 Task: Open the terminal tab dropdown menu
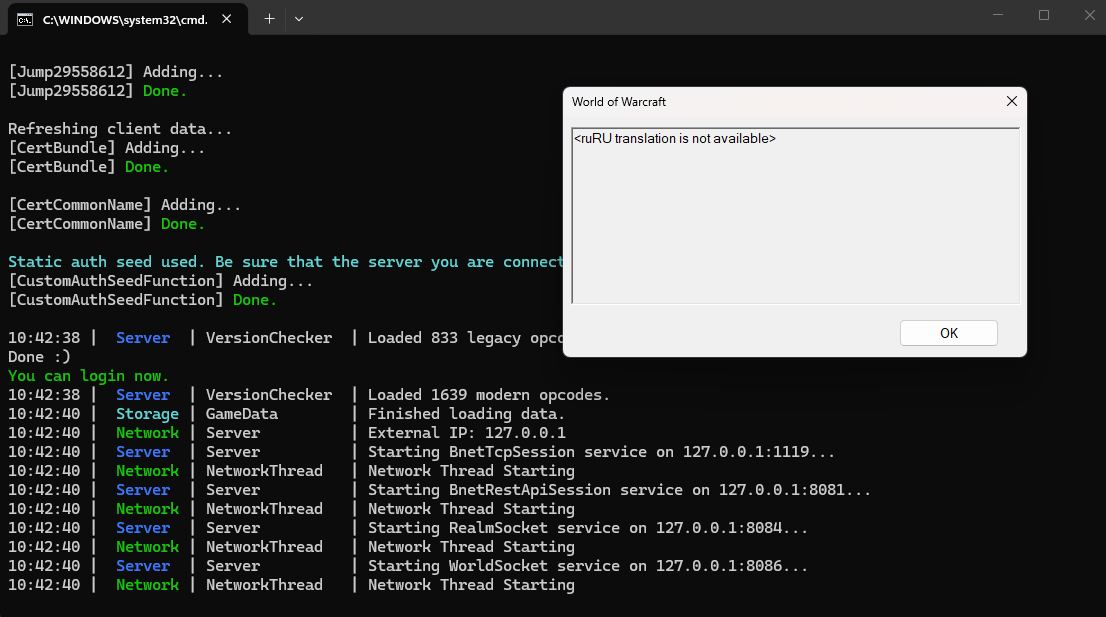pyautogui.click(x=299, y=19)
